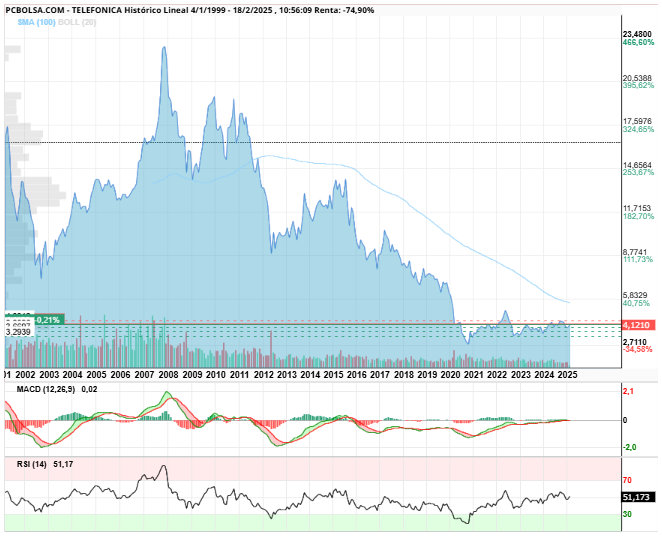
Task: Click the MACD (12,26,9) indicator label
Action: pyautogui.click(x=46, y=389)
